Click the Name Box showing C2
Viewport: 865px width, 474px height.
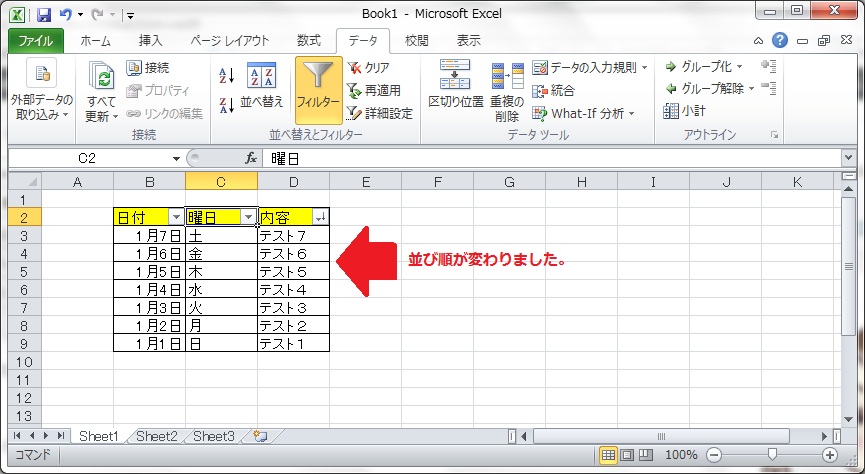[87, 159]
